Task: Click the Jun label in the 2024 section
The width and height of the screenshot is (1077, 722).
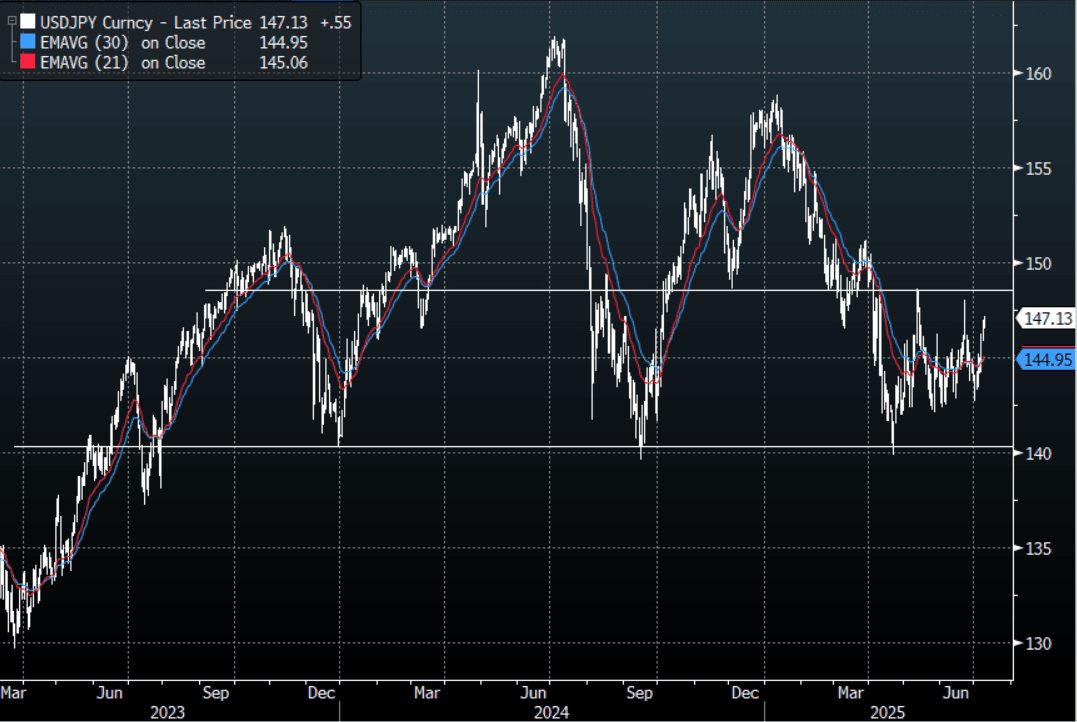Action: (x=533, y=692)
